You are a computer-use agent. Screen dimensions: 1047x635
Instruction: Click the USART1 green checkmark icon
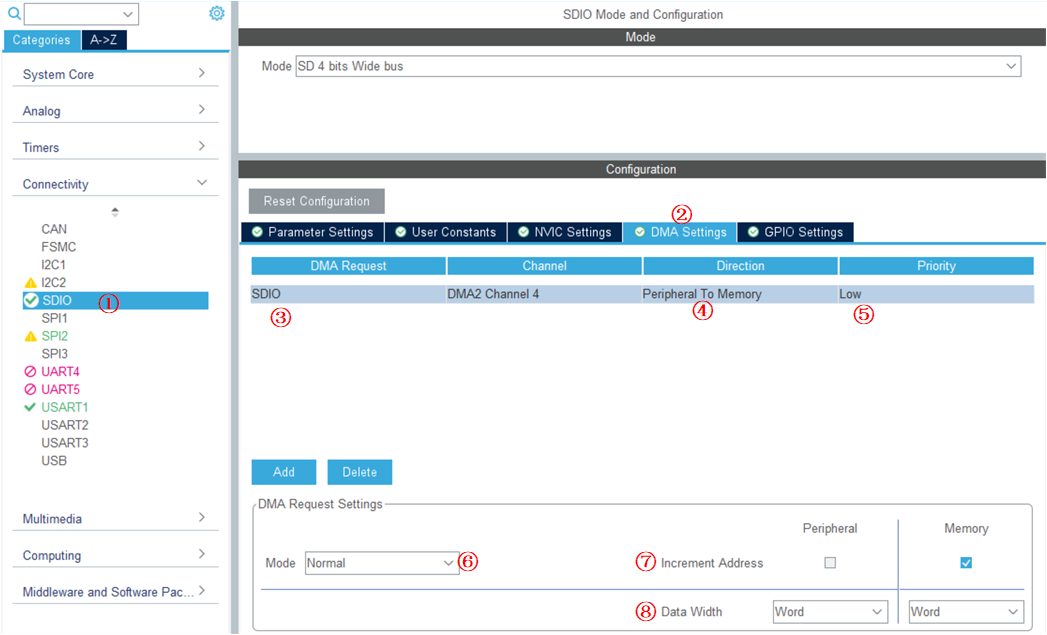tap(30, 408)
